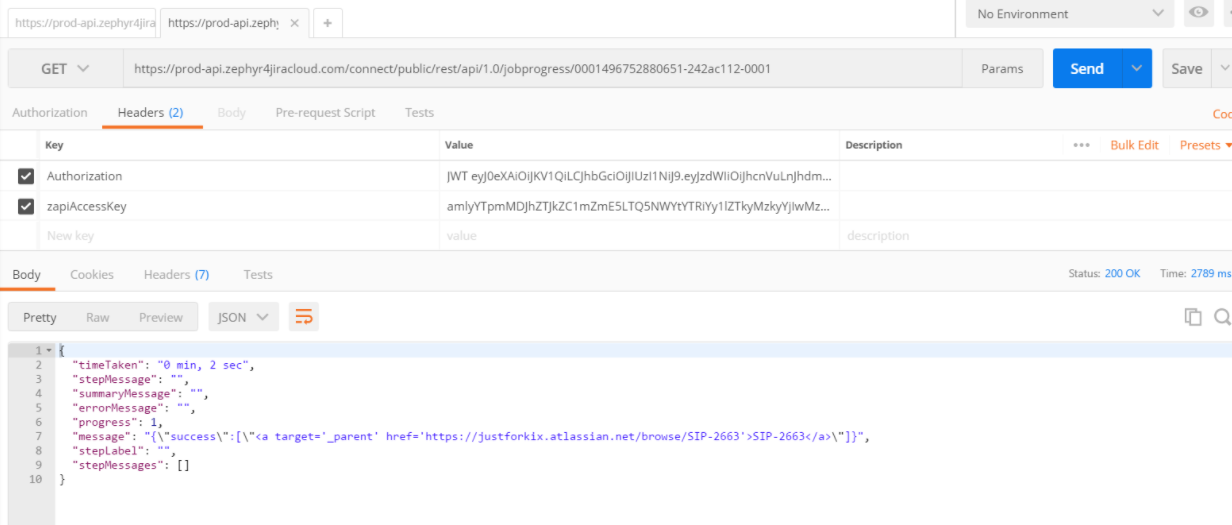Screen dimensions: 1232x525
Task: Close the second request tab
Action: [x=293, y=22]
